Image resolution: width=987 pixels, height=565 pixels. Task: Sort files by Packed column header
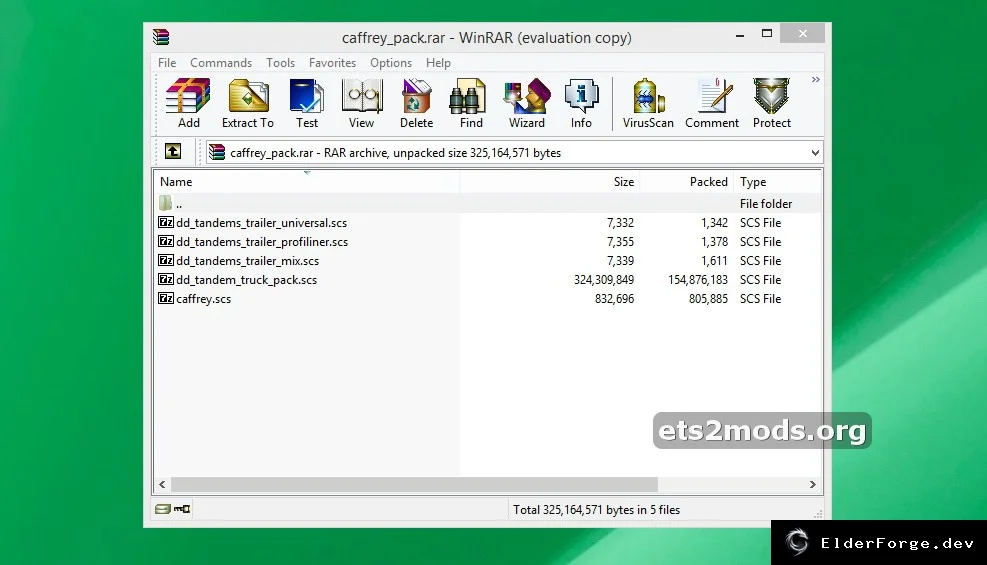click(686, 182)
